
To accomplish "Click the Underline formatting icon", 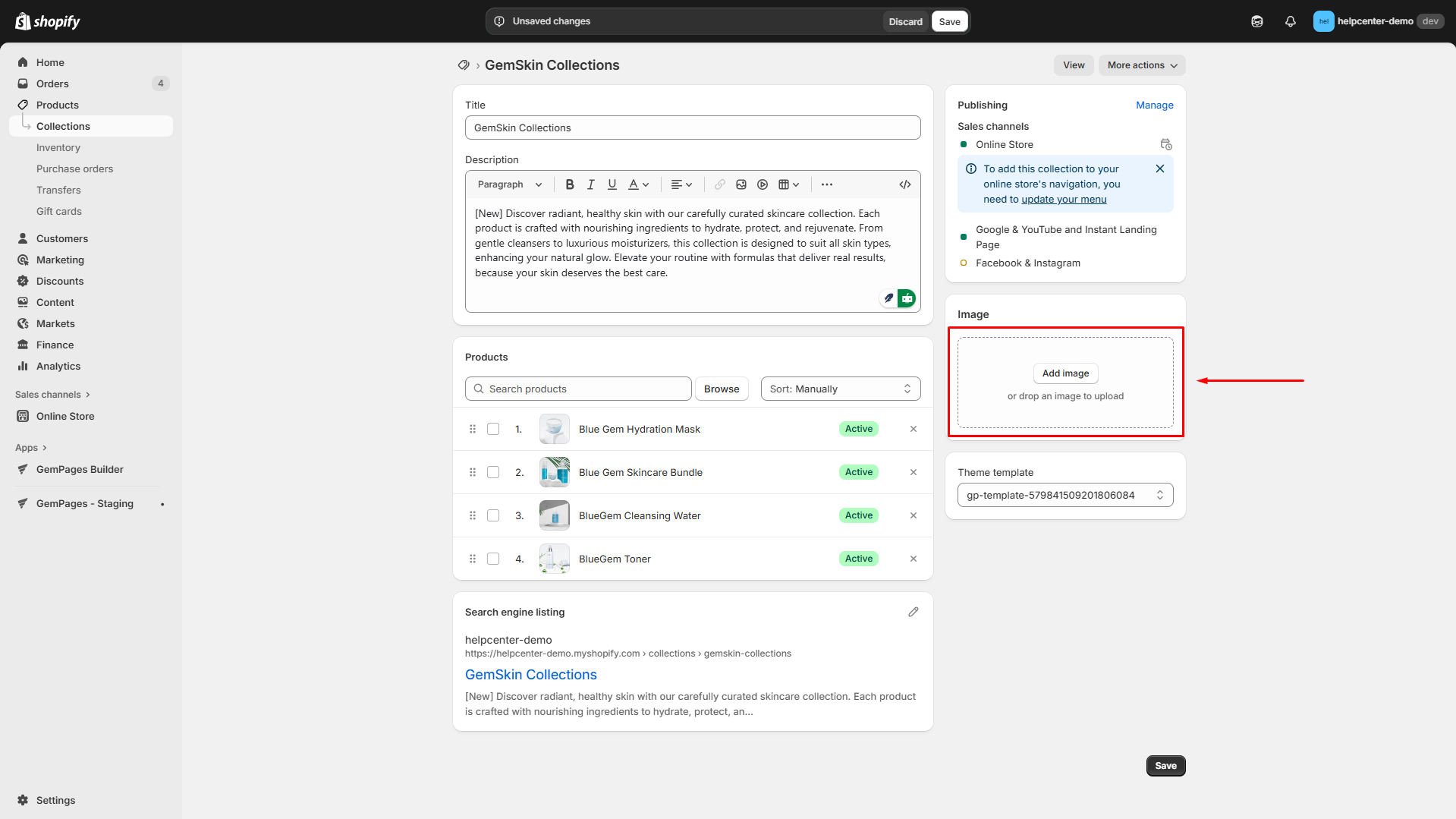I will [x=612, y=184].
